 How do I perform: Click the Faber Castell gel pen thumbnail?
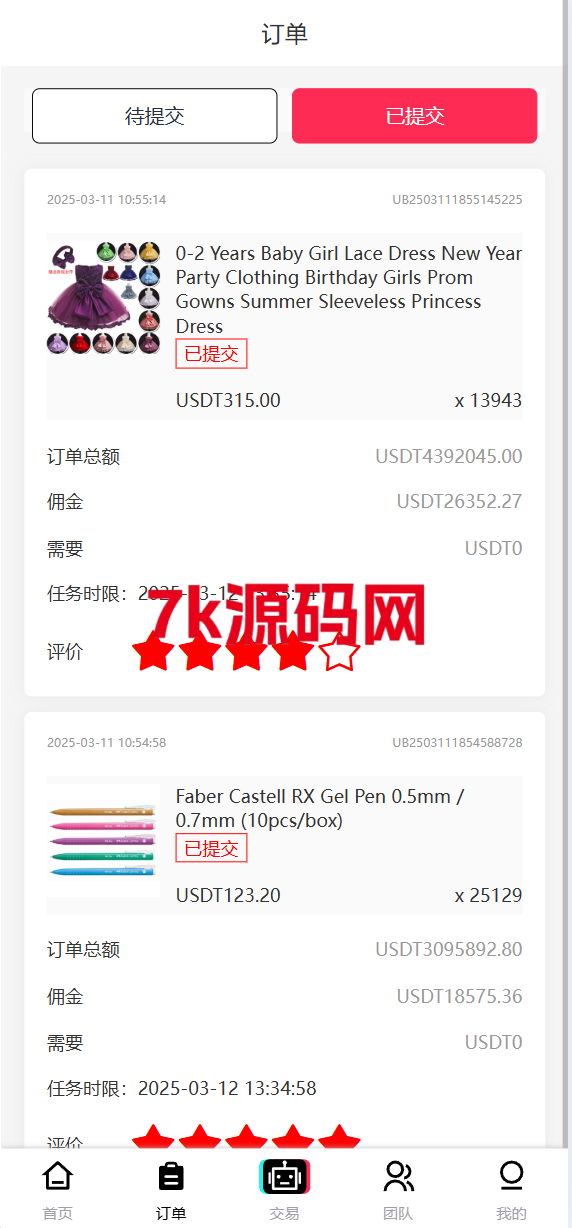104,841
